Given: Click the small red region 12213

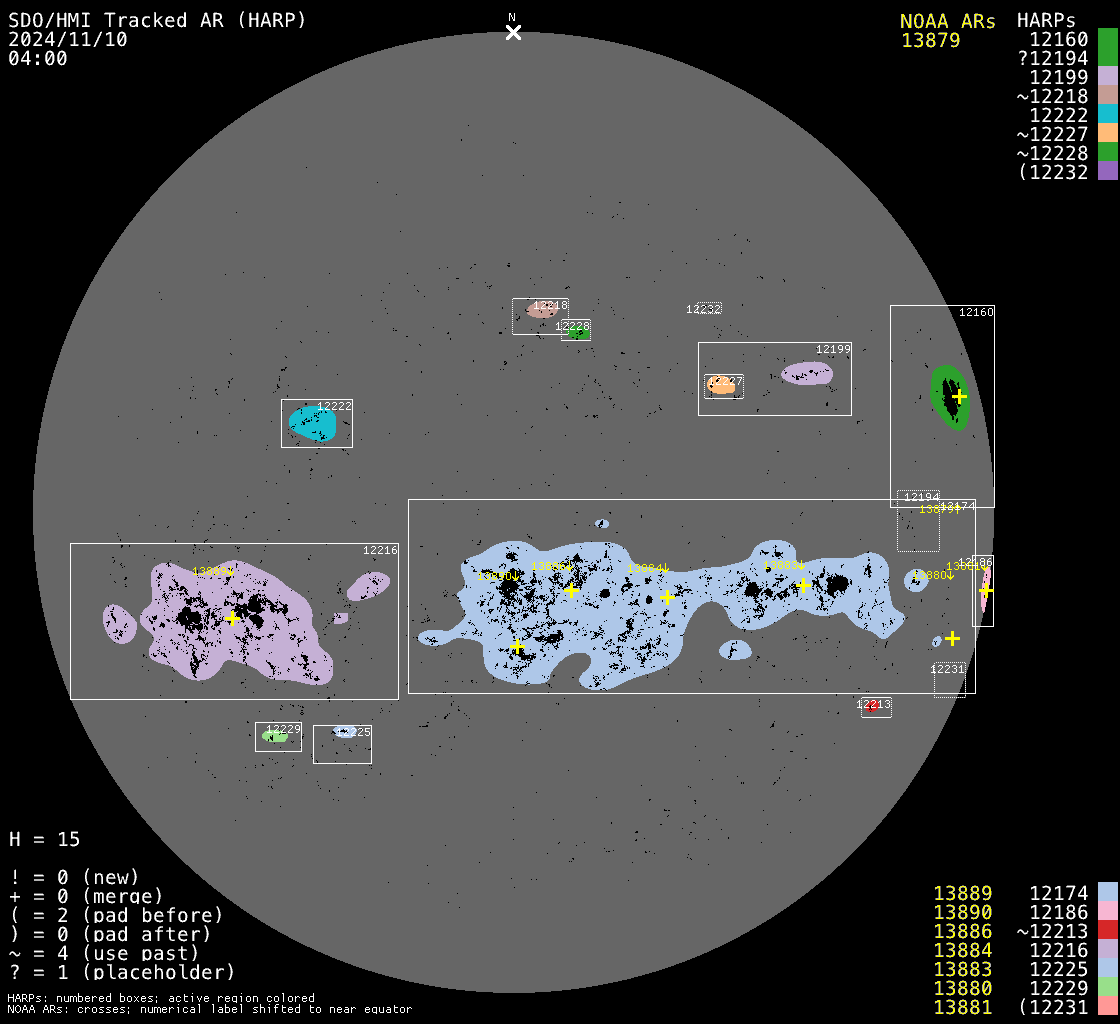Looking at the screenshot, I should [x=871, y=706].
